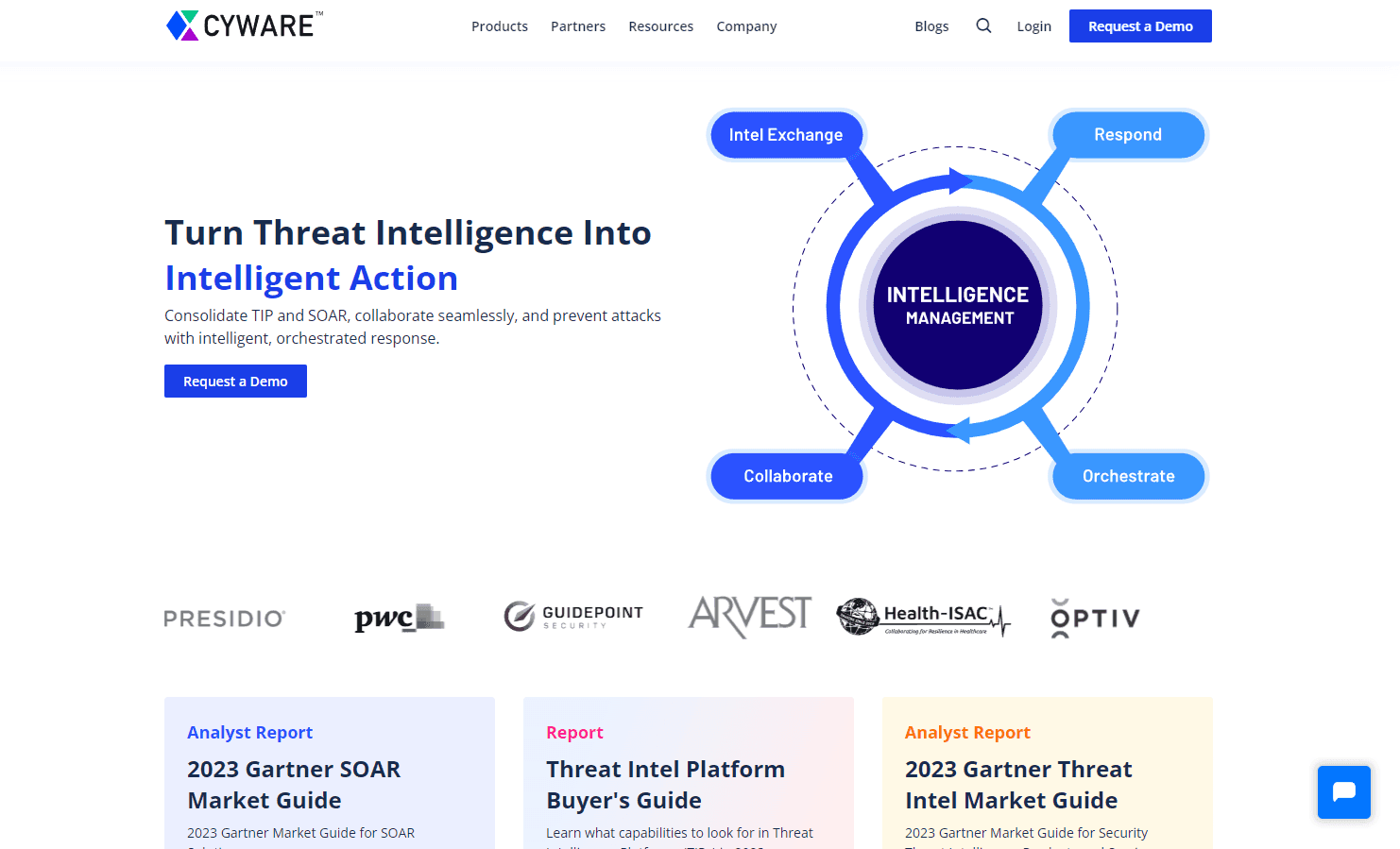Screen dimensions: 1400x849
Task: Select the Orchestrate pill in the diagram
Action: click(x=1128, y=476)
